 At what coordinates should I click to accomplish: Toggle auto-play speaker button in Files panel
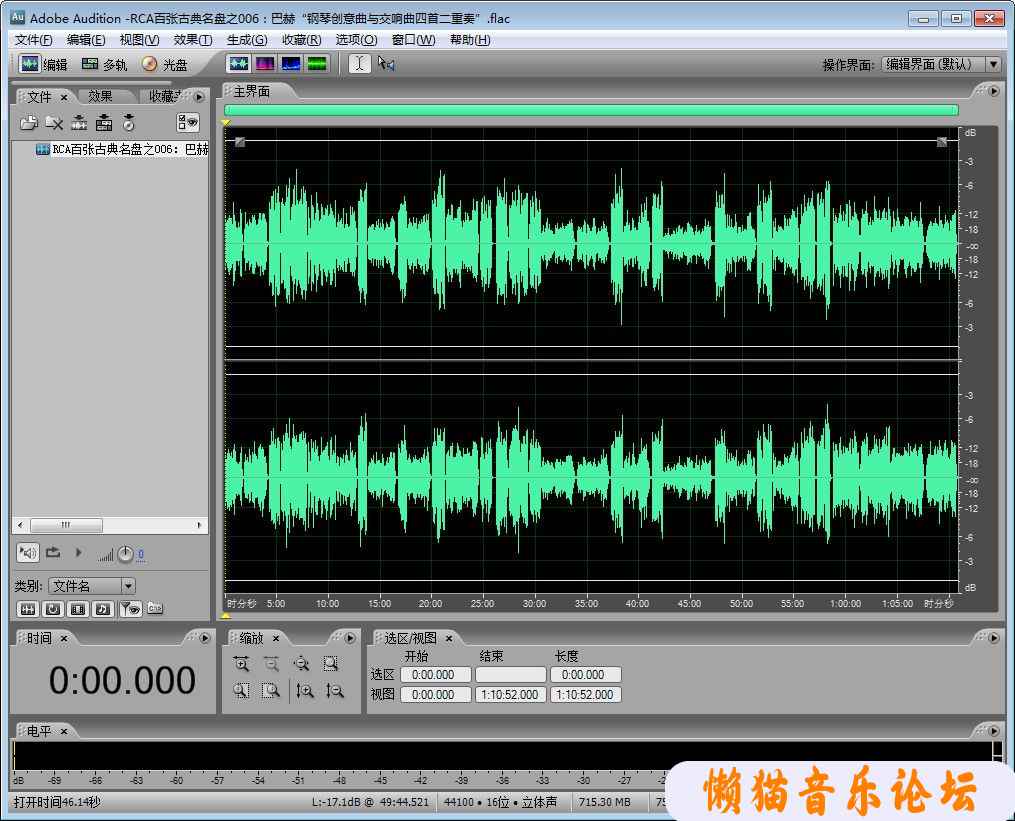pyautogui.click(x=28, y=553)
